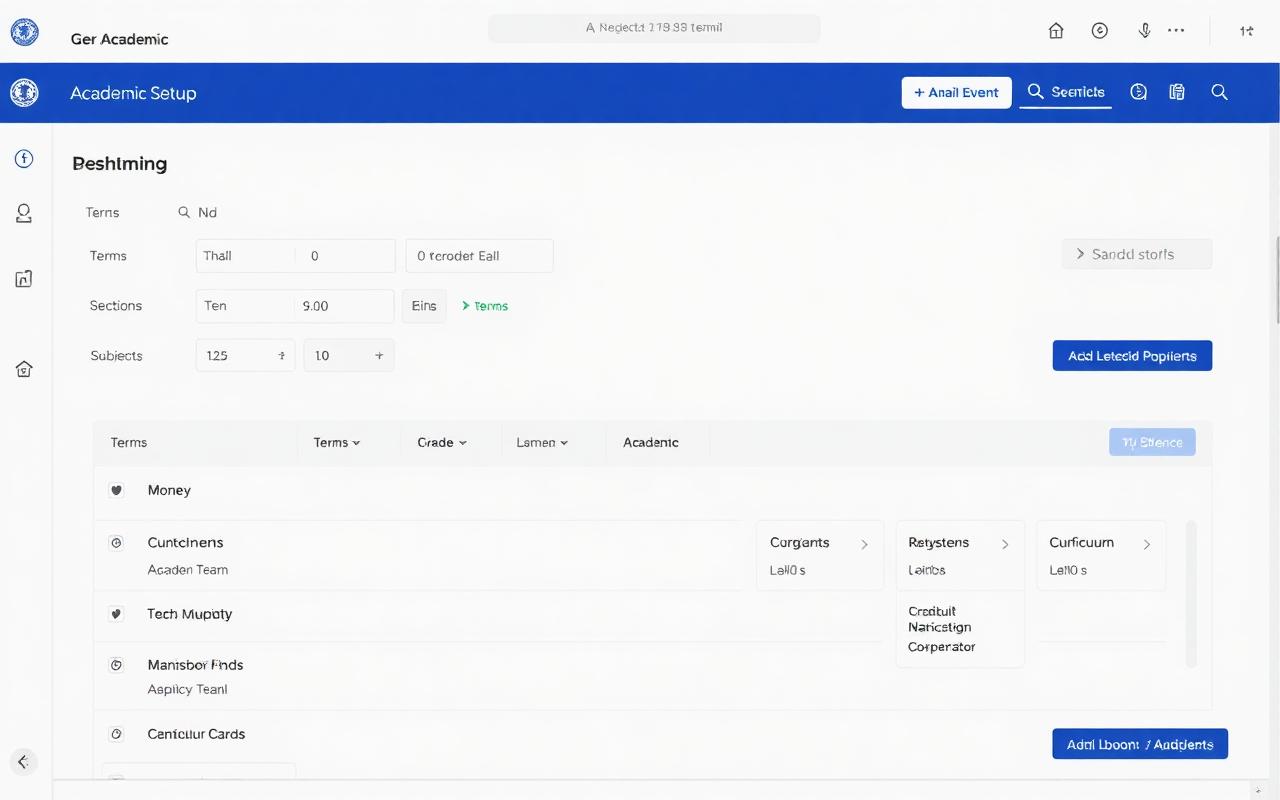
Task: Collapse sidebar with left chevron button
Action: pyautogui.click(x=23, y=762)
